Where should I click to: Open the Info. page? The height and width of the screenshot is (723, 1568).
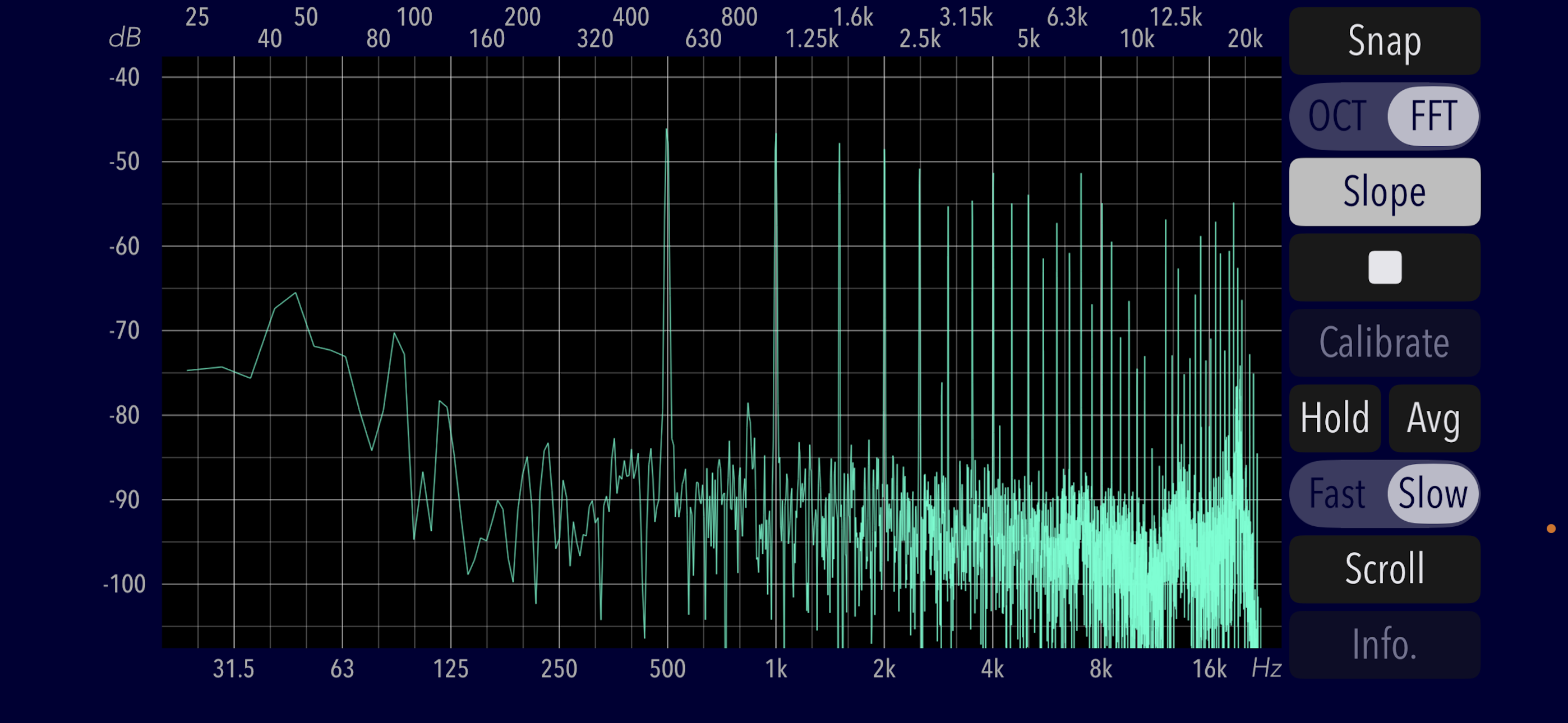pos(1384,645)
